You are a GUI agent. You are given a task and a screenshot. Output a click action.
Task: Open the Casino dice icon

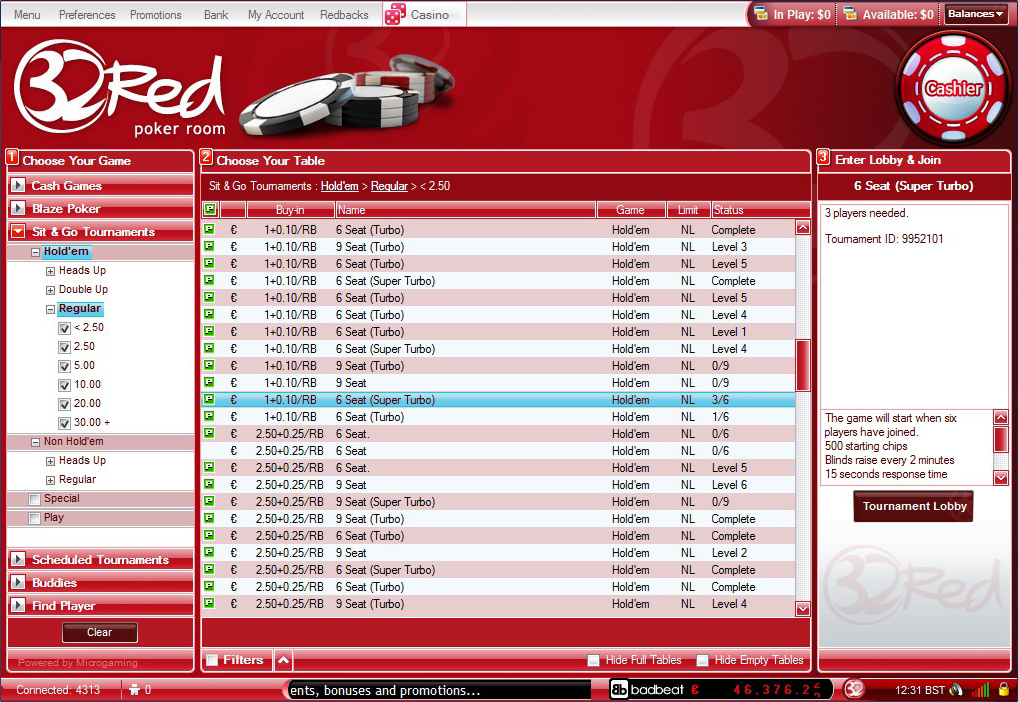coord(395,14)
